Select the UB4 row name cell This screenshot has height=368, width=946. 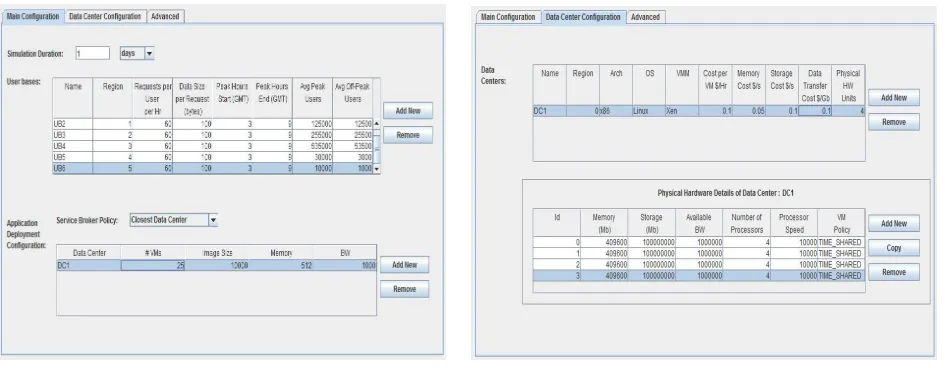[72, 147]
